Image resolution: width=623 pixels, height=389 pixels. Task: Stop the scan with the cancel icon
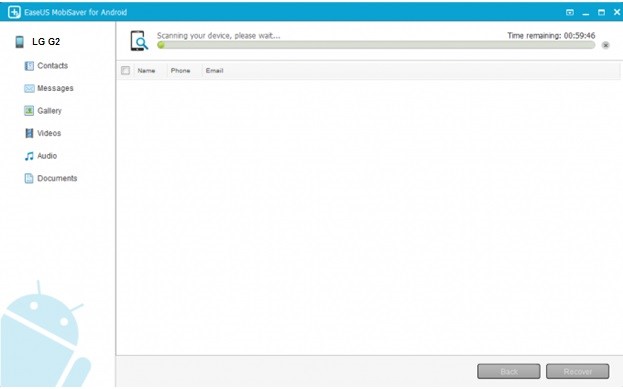606,45
